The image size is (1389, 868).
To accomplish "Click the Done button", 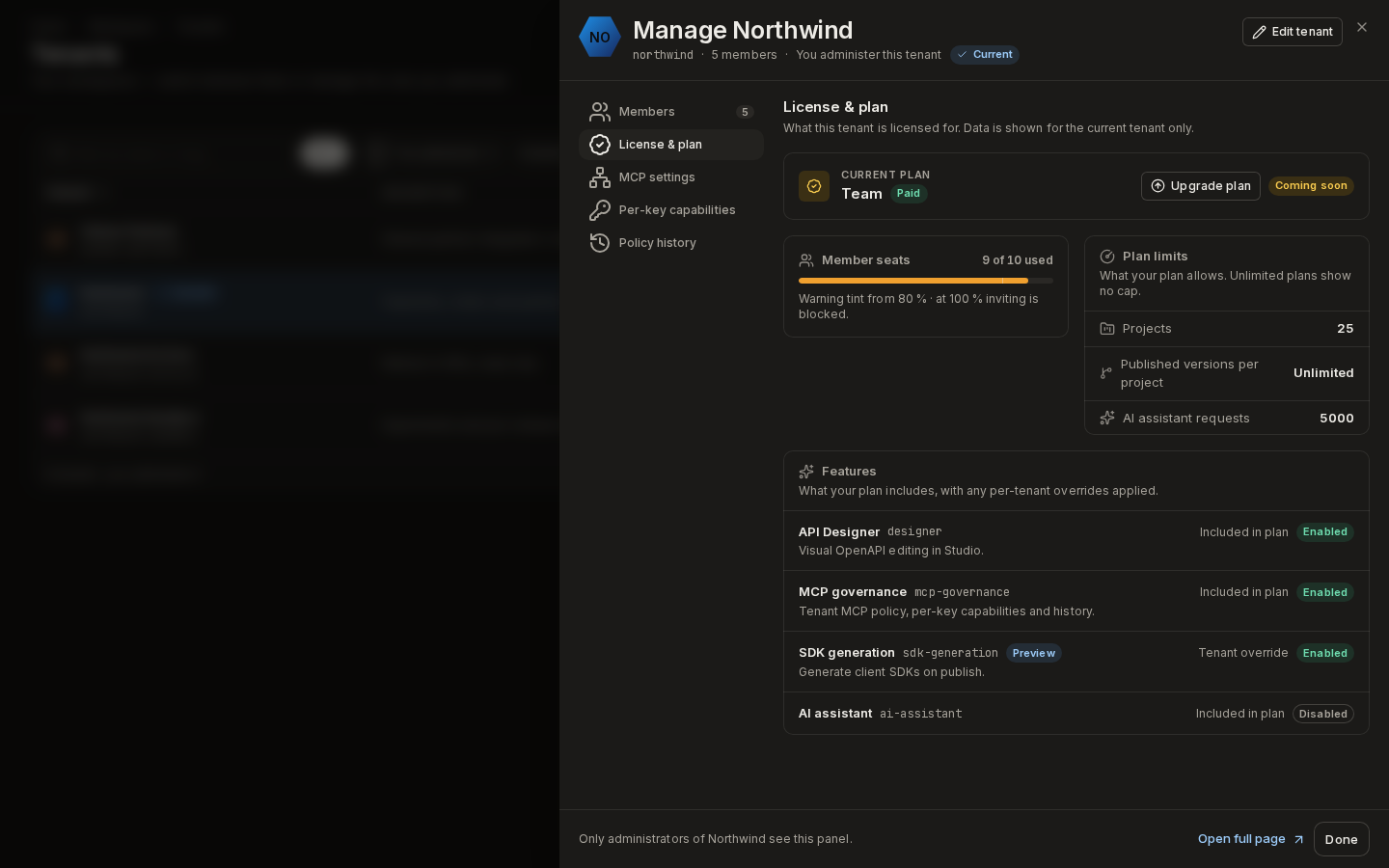I will [x=1342, y=839].
